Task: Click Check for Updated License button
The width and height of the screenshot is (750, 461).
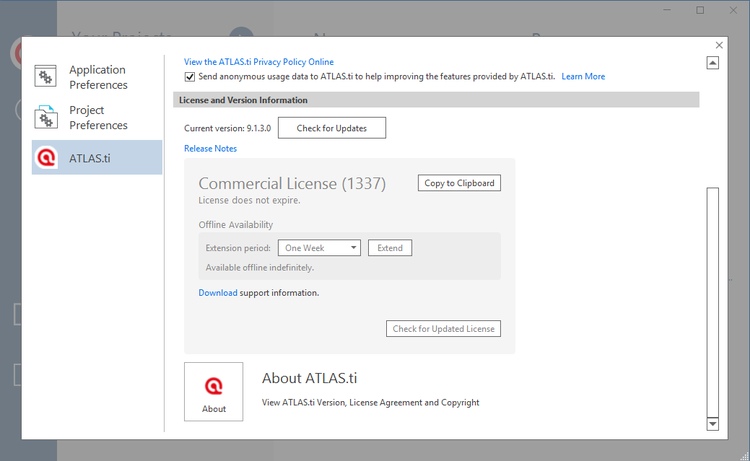Action: pyautogui.click(x=443, y=329)
